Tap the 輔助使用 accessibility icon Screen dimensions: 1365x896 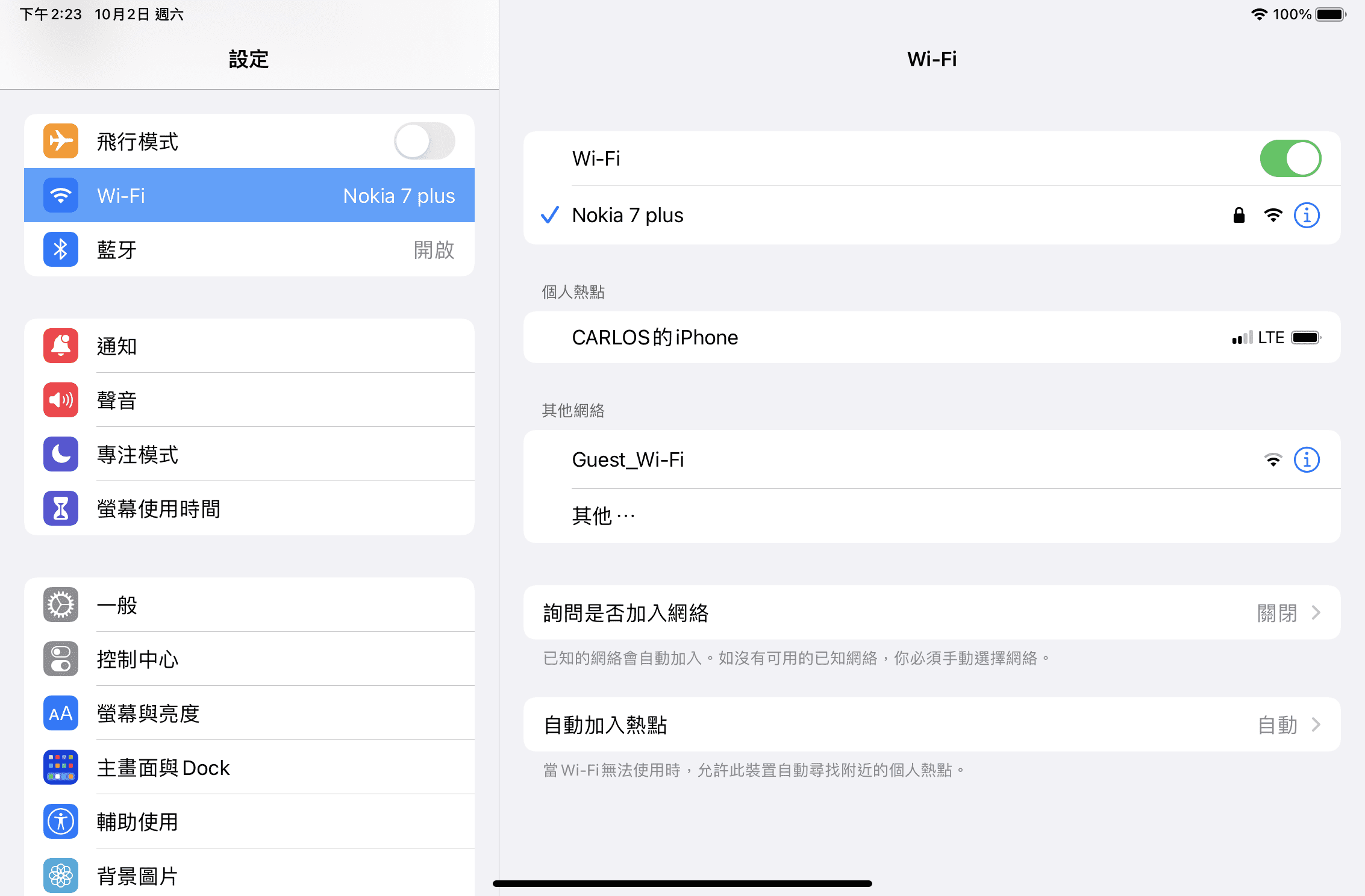click(x=61, y=821)
